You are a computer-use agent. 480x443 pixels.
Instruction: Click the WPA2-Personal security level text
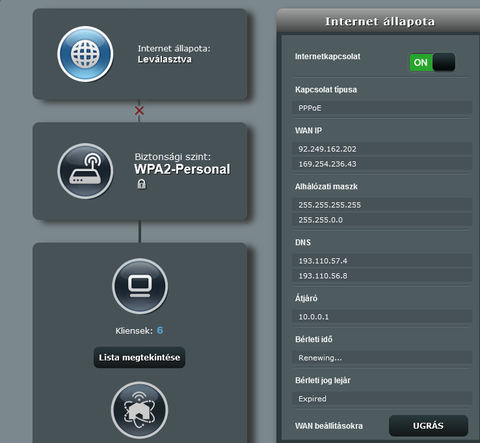[x=182, y=169]
